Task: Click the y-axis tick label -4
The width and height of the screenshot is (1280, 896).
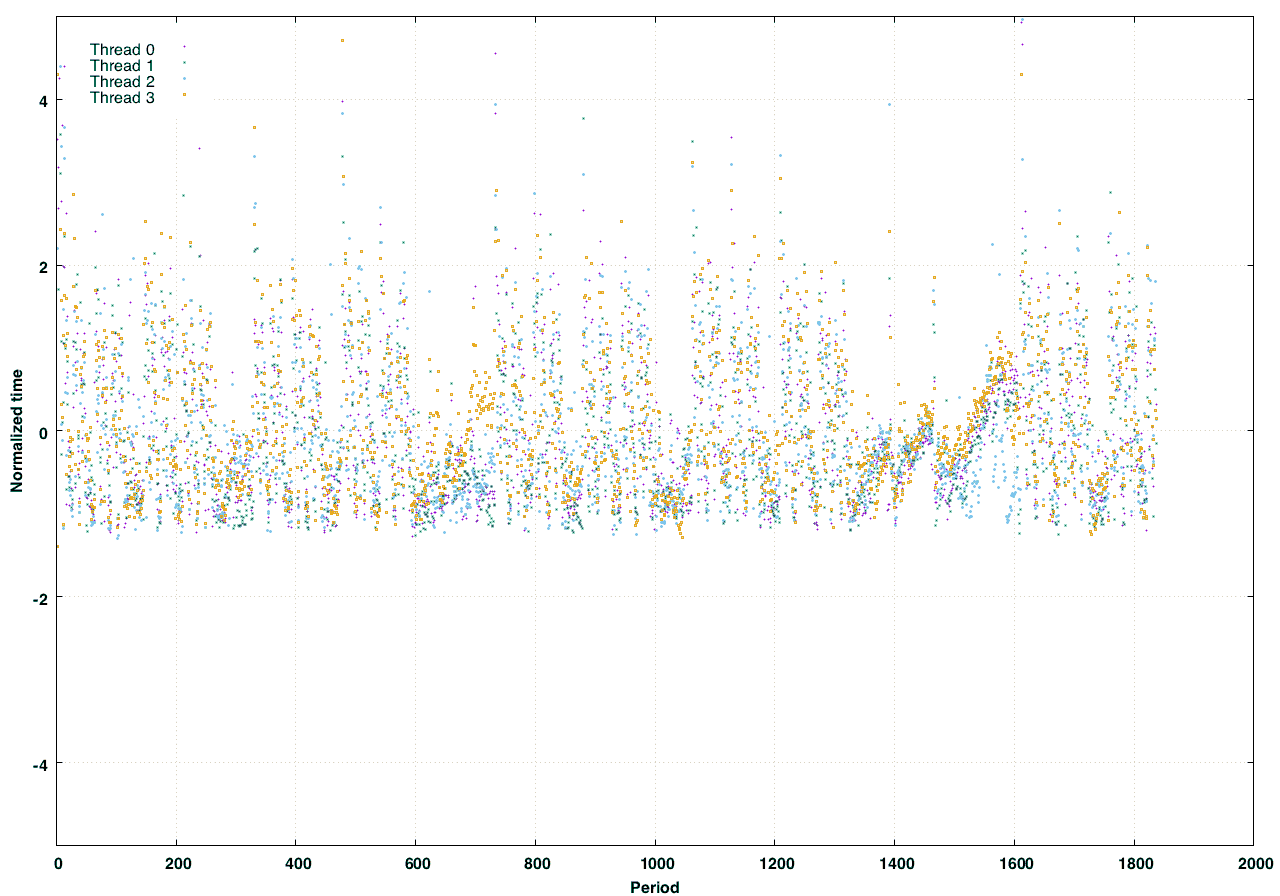Action: (42, 764)
